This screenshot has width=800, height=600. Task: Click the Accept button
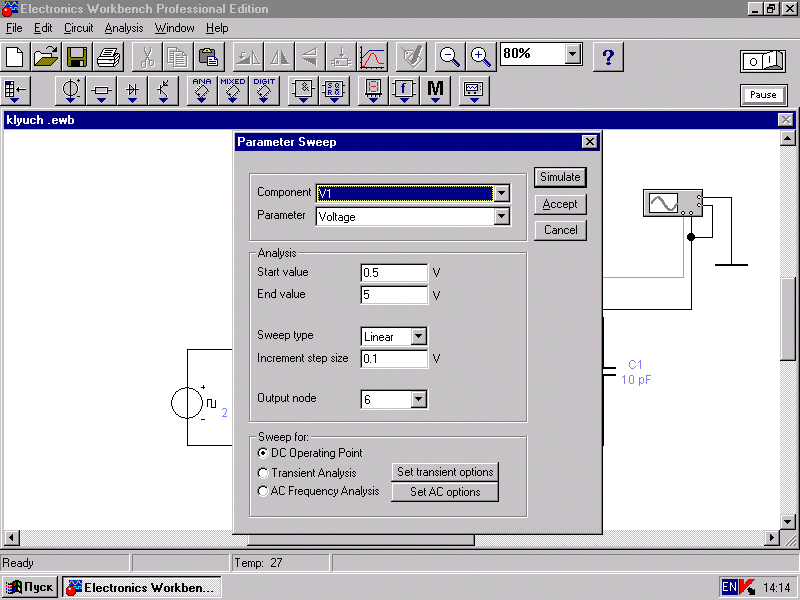coord(560,204)
